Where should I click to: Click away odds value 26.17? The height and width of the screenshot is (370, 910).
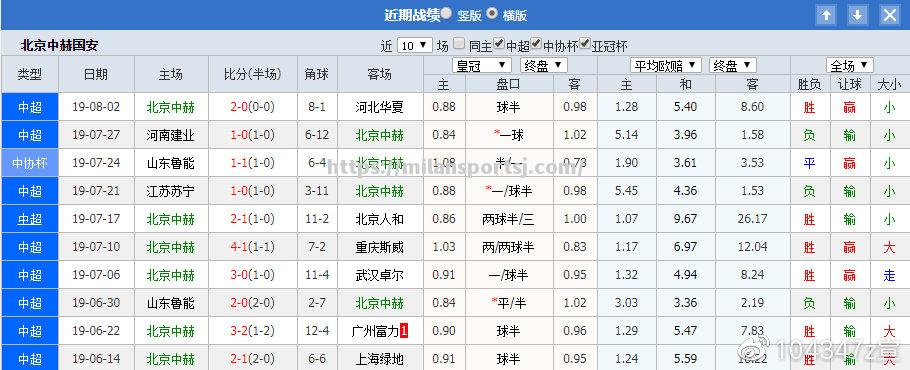tap(753, 219)
